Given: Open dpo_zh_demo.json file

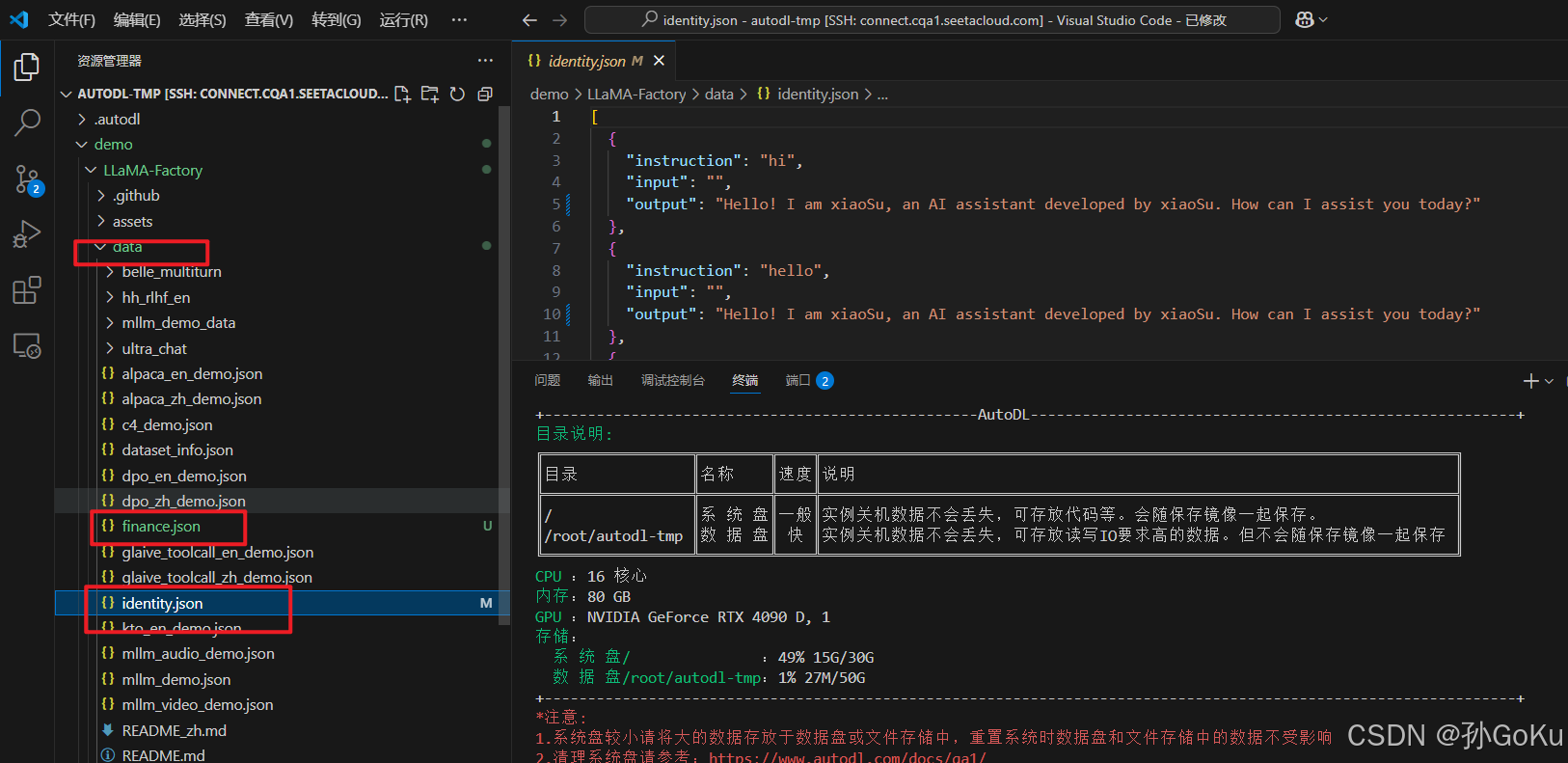Looking at the screenshot, I should click(183, 501).
